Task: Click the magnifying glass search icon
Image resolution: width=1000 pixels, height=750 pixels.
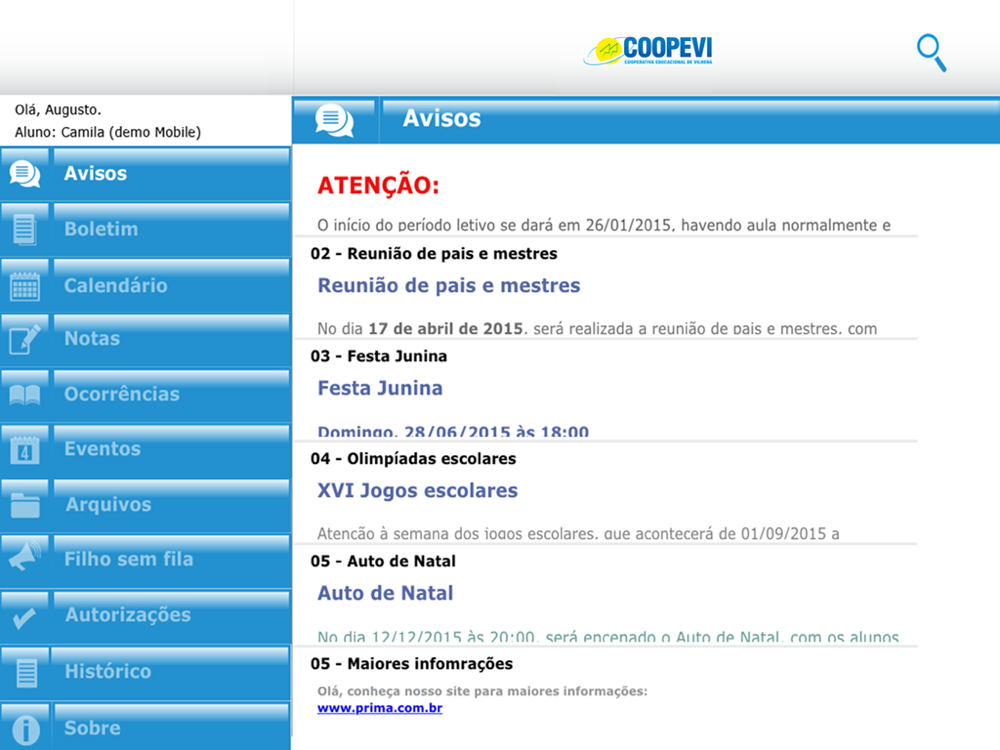Action: coord(931,53)
